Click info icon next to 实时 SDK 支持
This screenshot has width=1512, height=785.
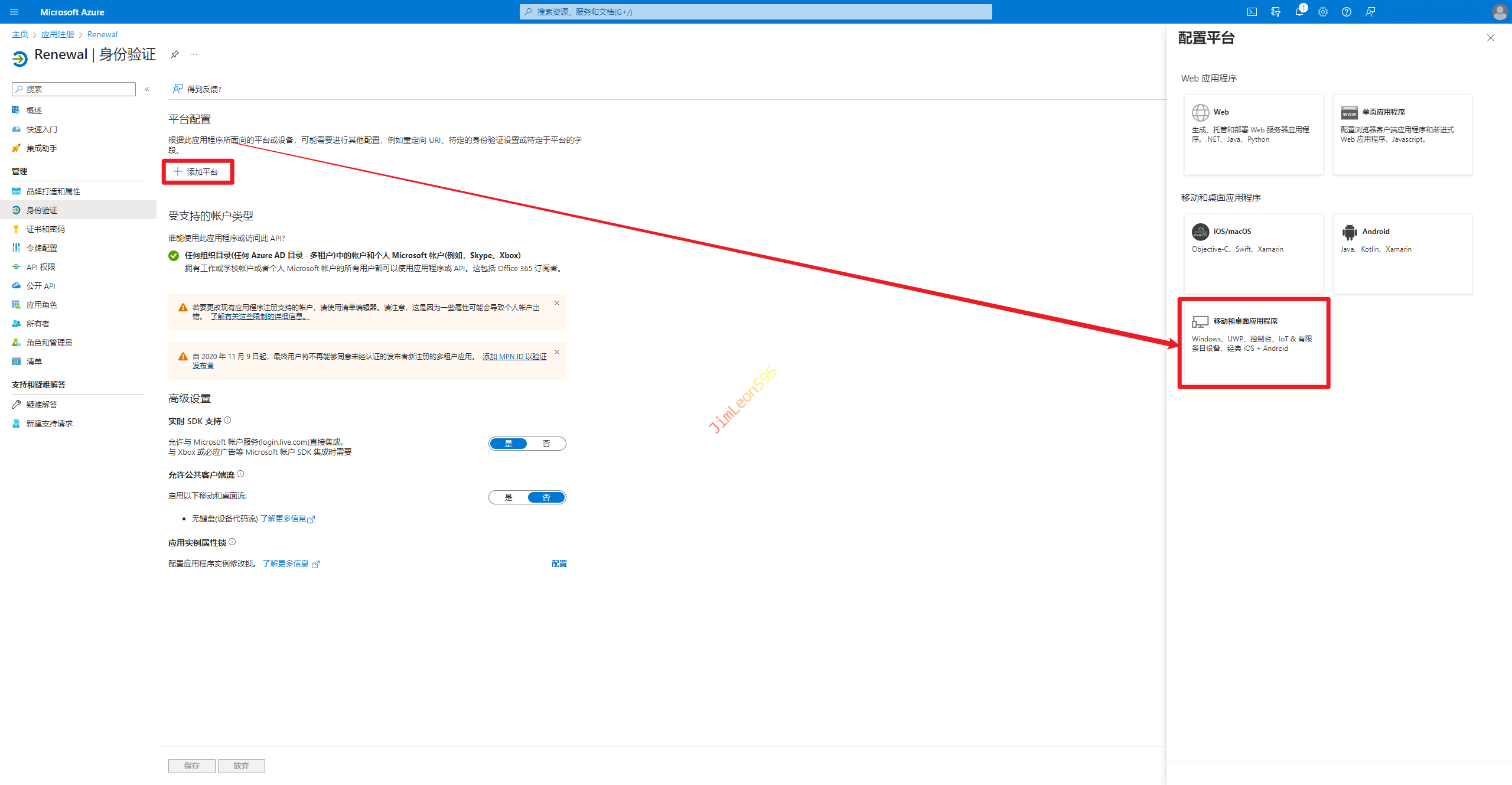(227, 421)
